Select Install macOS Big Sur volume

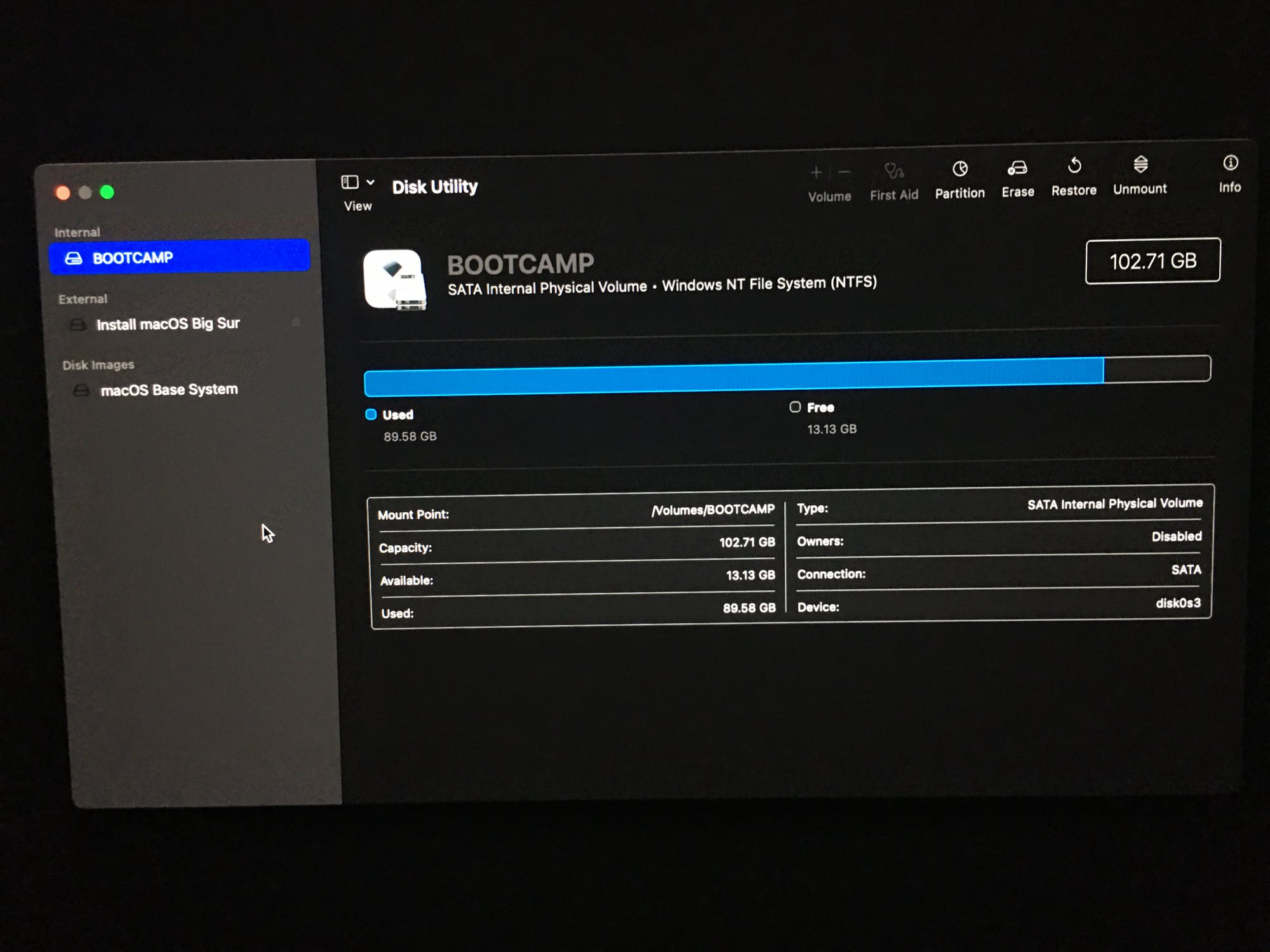tap(168, 324)
